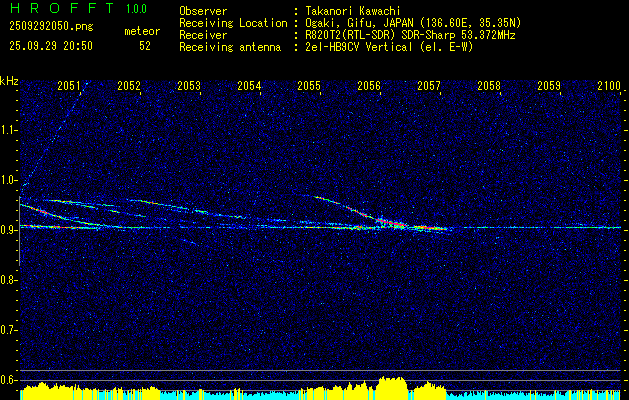Click the 2055 time marker
629x400 pixels.
click(309, 85)
